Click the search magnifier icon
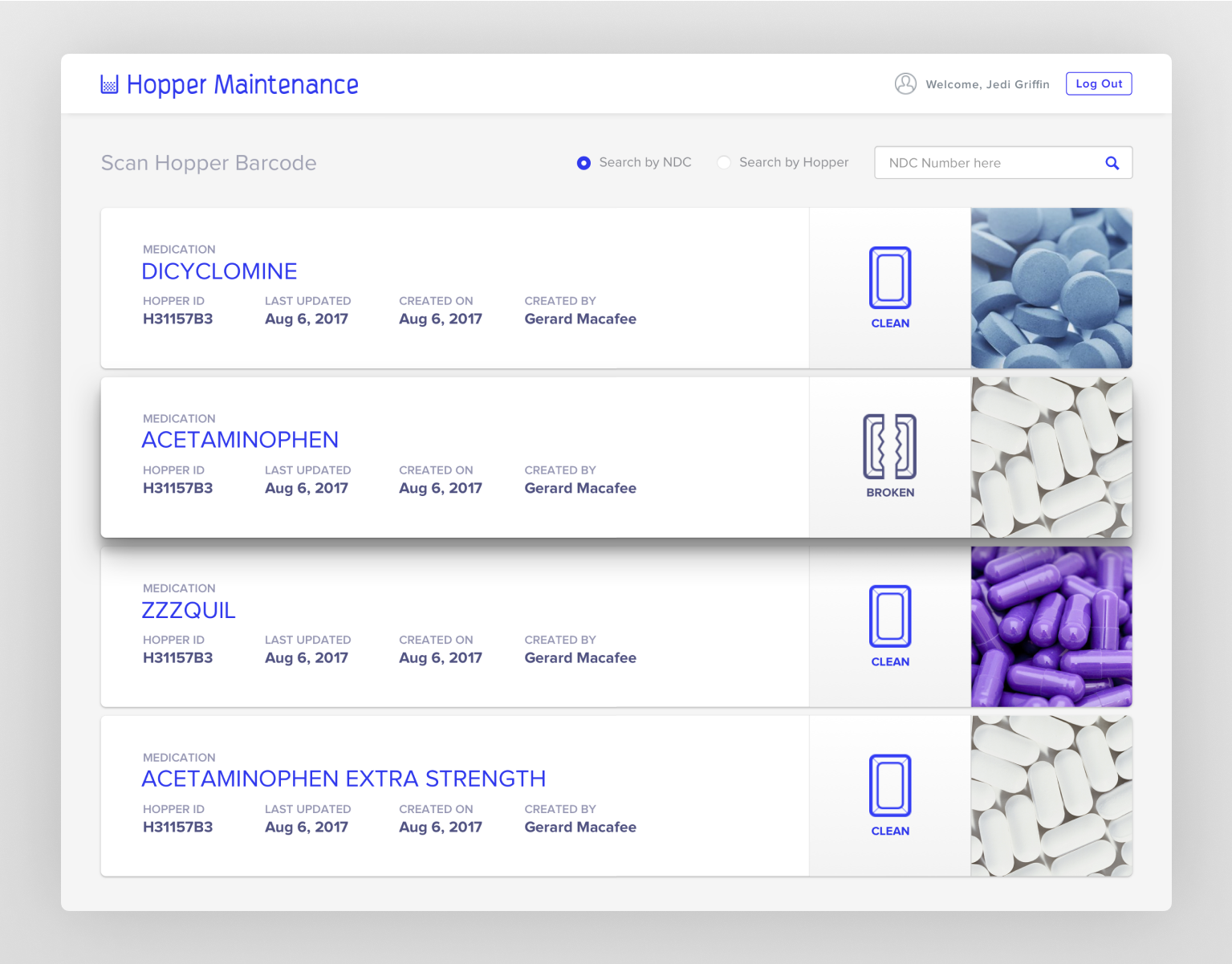The height and width of the screenshot is (964, 1232). click(1112, 163)
